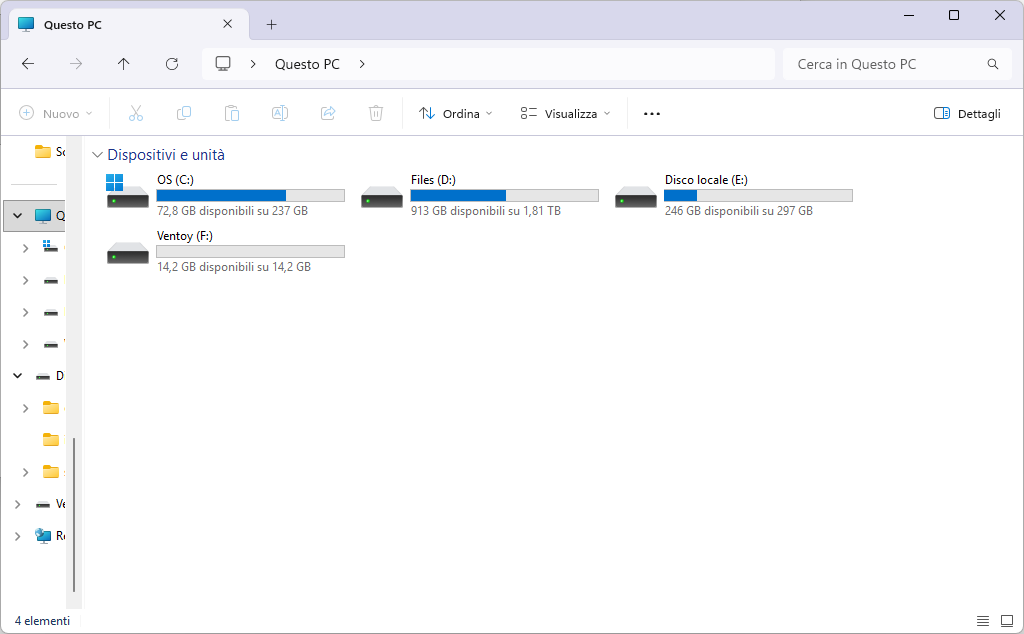This screenshot has width=1024, height=634.
Task: Refresh the Questo PC view
Action: click(172, 63)
